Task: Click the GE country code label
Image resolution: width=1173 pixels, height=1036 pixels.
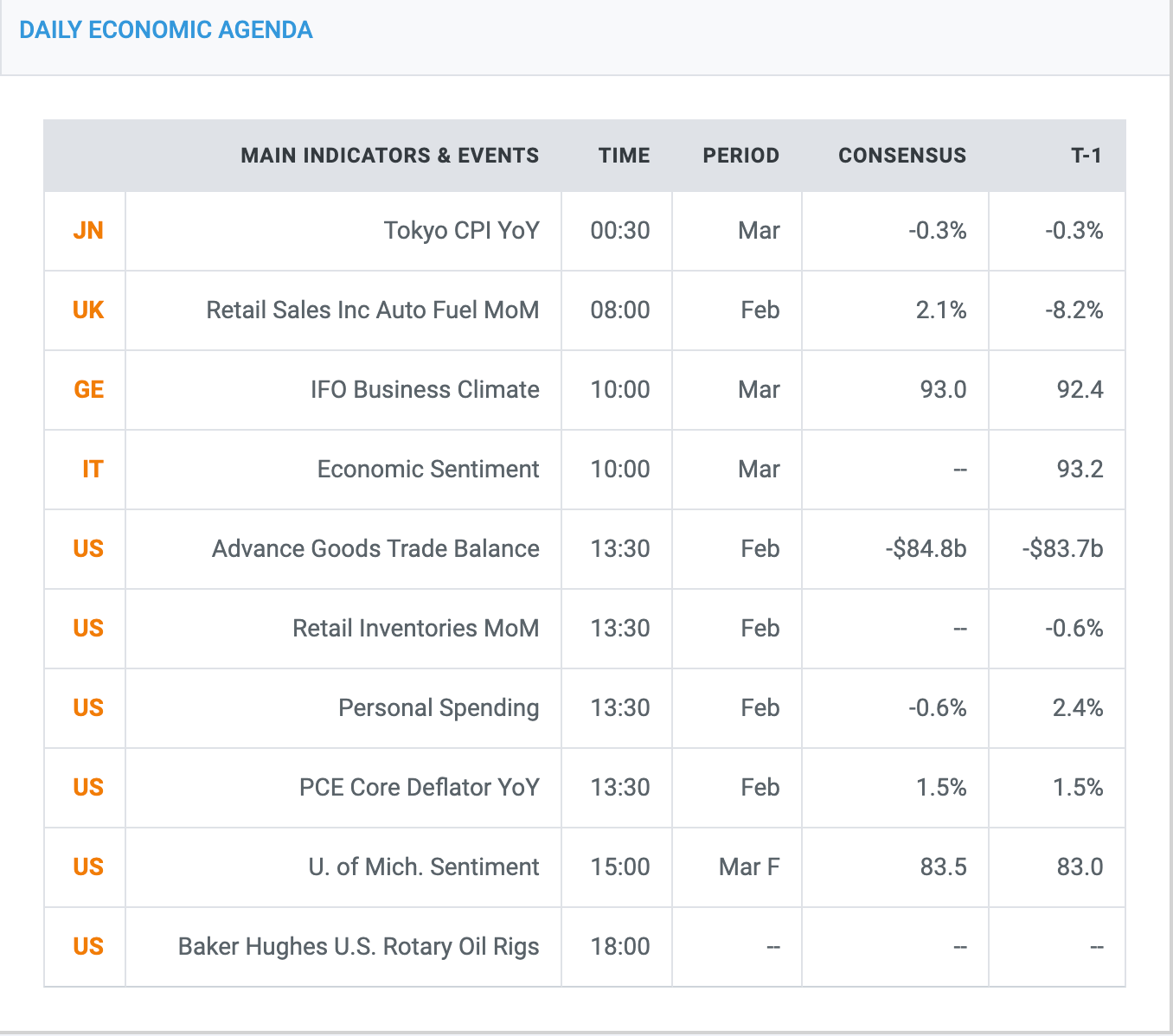Action: (x=88, y=390)
